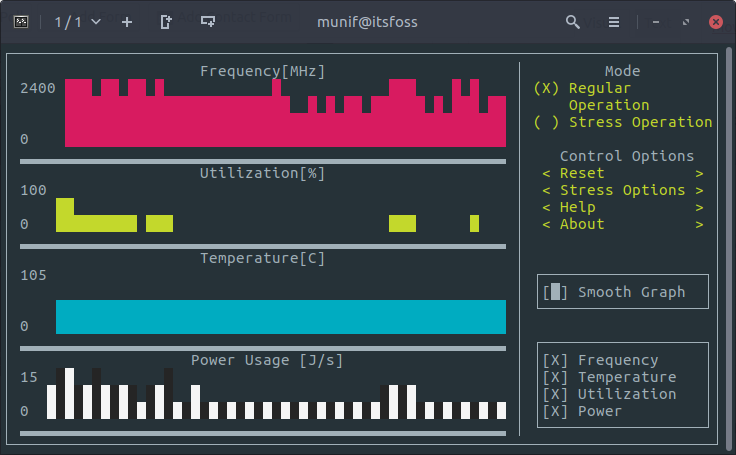Viewport: 736px width, 455px height.
Task: Minimize the terminal window
Action: point(656,21)
